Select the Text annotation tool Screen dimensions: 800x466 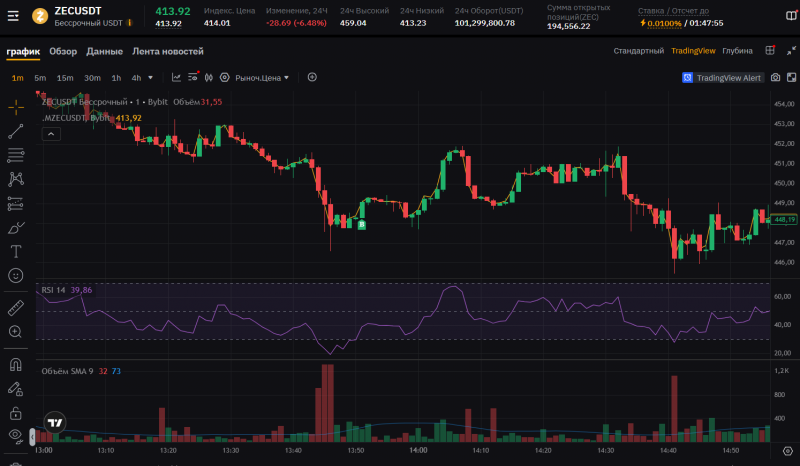(16, 252)
